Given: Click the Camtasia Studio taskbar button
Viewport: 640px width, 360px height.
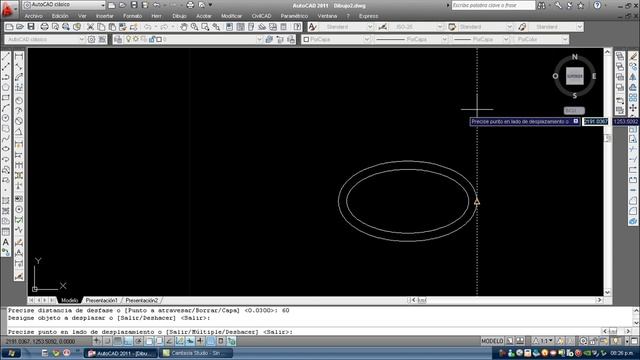Looking at the screenshot, I should [x=197, y=353].
